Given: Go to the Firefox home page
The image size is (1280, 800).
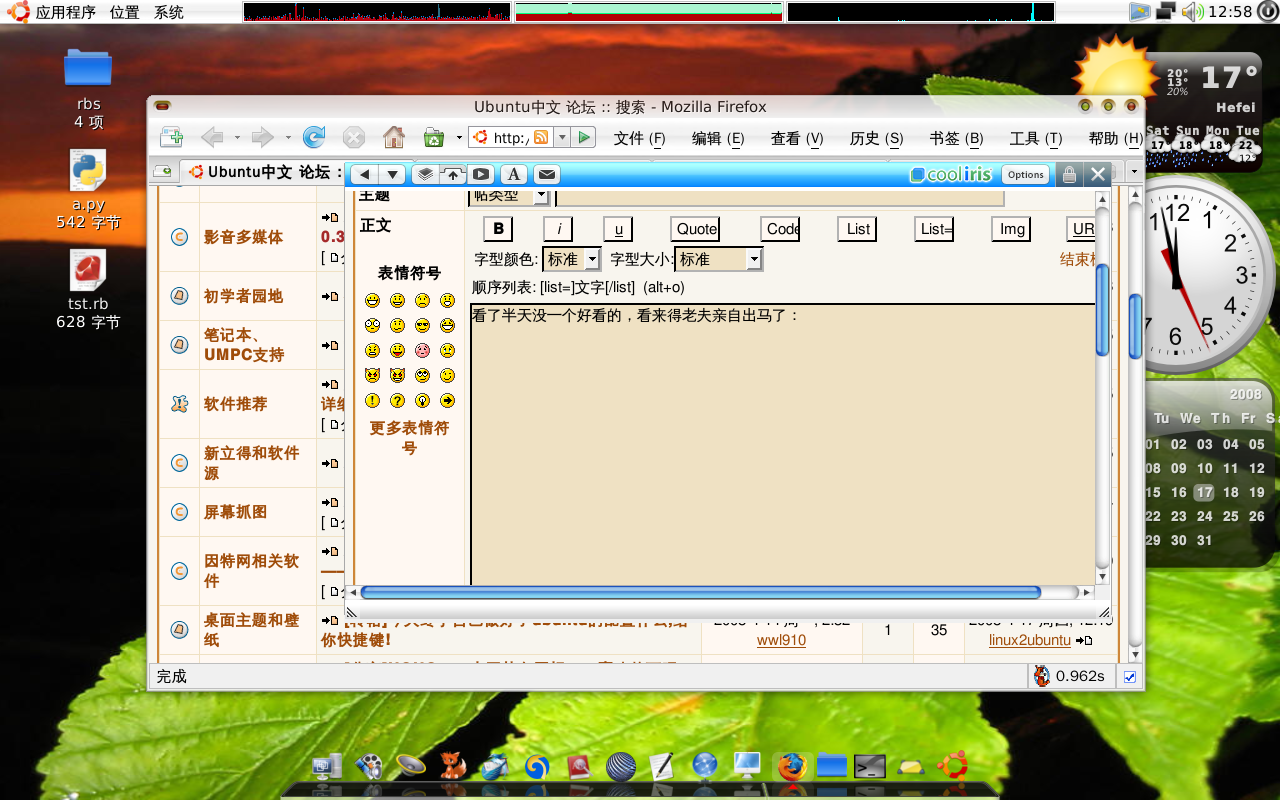Looking at the screenshot, I should pos(394,137).
